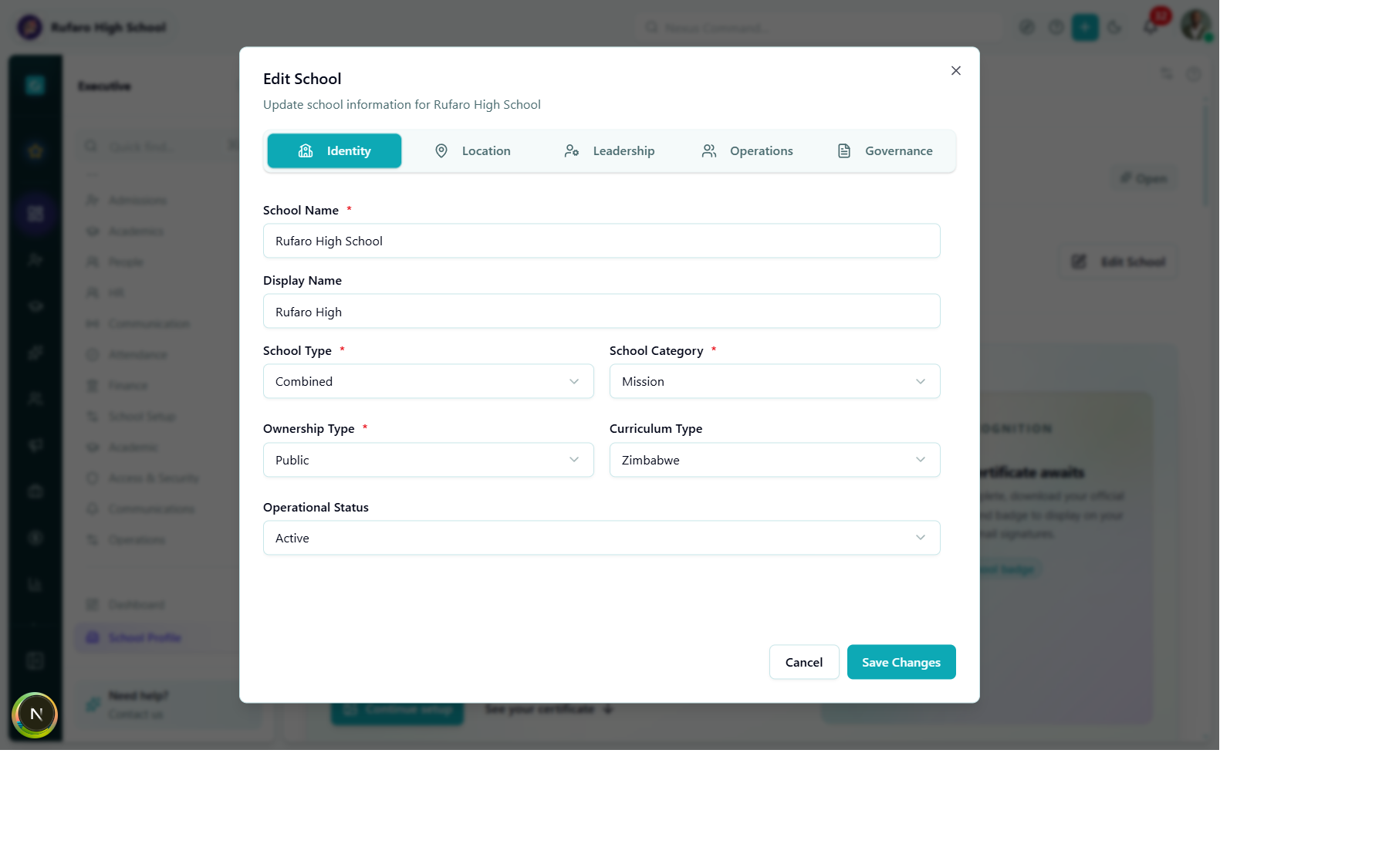Image resolution: width=1389 pixels, height=868 pixels.
Task: Open notifications from the bell icon
Action: click(1150, 28)
